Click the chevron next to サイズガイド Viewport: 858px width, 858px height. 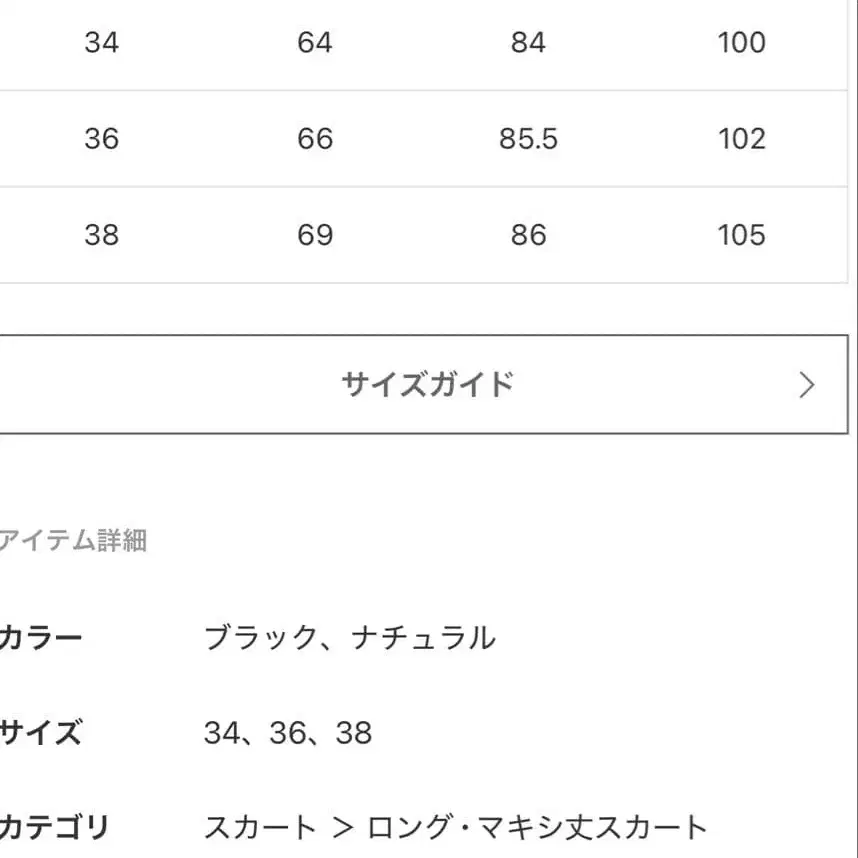806,383
